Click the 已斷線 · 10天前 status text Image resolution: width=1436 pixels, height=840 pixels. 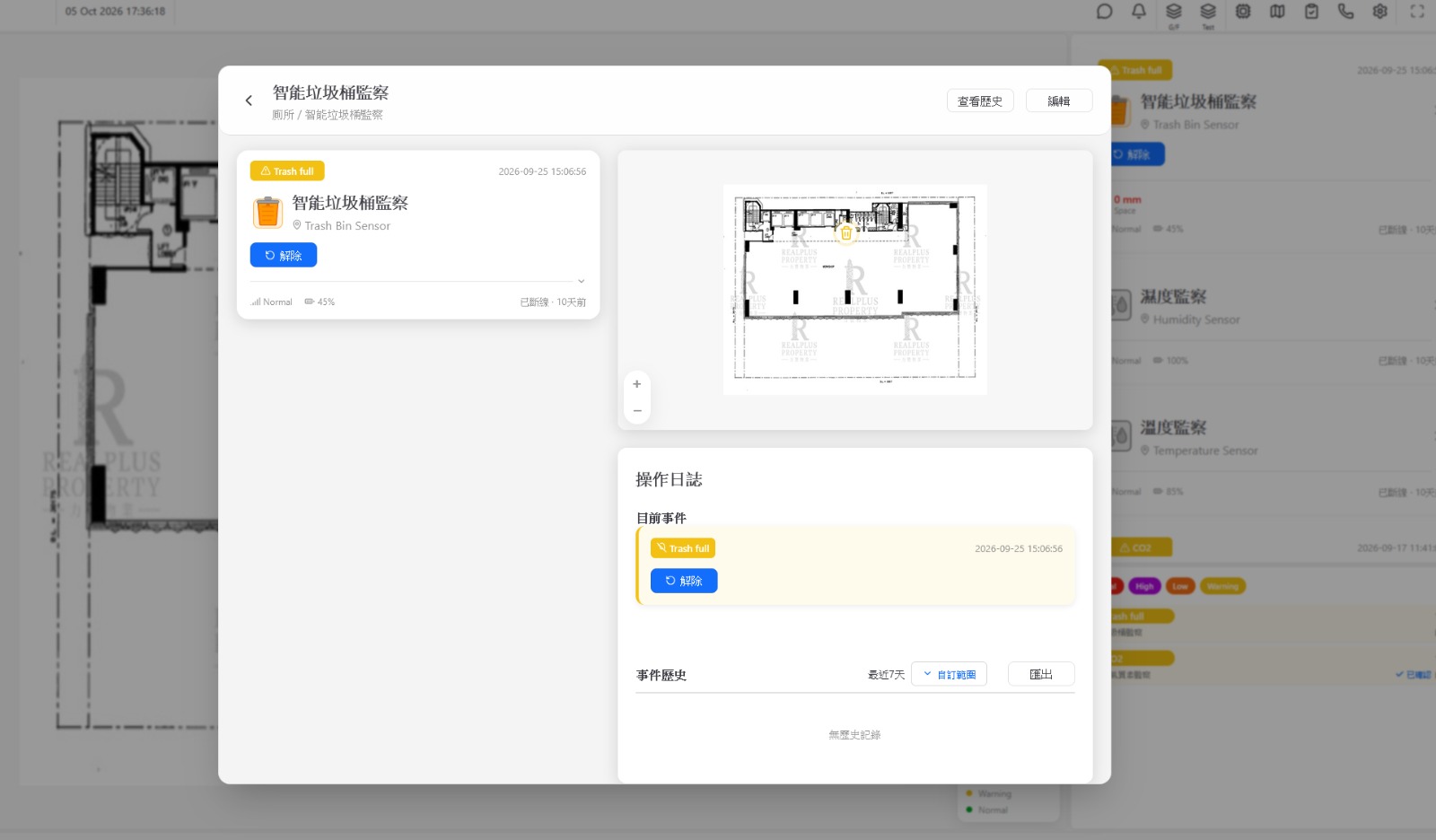point(553,302)
